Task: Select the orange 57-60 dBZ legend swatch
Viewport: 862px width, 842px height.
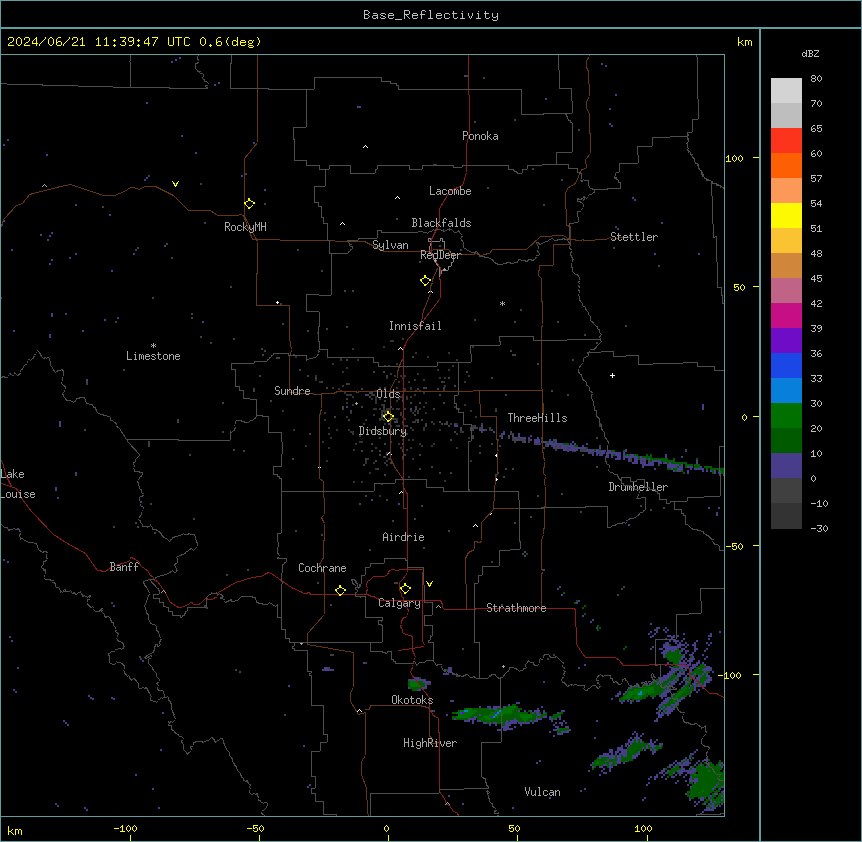Action: [786, 165]
